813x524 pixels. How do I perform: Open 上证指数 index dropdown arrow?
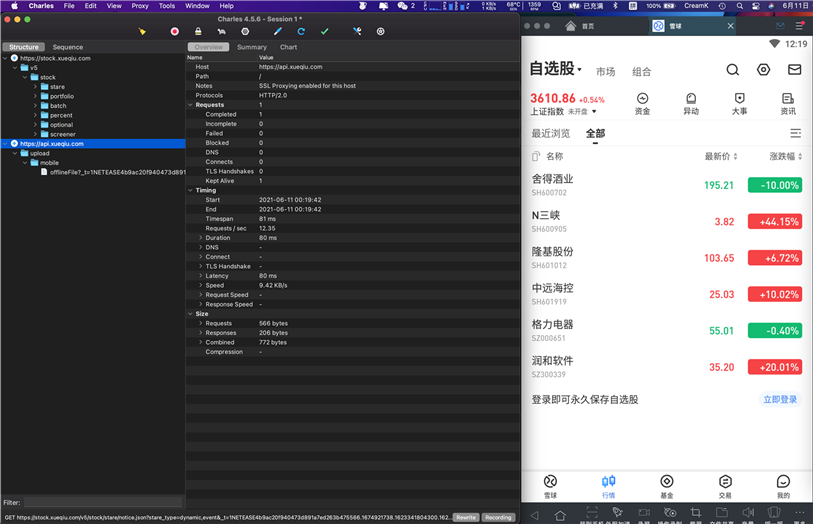tap(594, 111)
